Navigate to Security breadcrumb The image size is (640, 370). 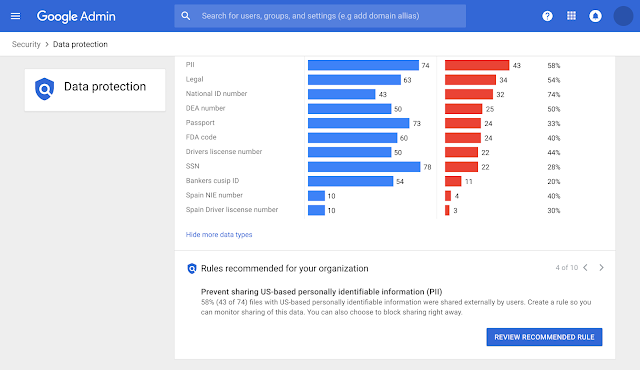click(26, 44)
